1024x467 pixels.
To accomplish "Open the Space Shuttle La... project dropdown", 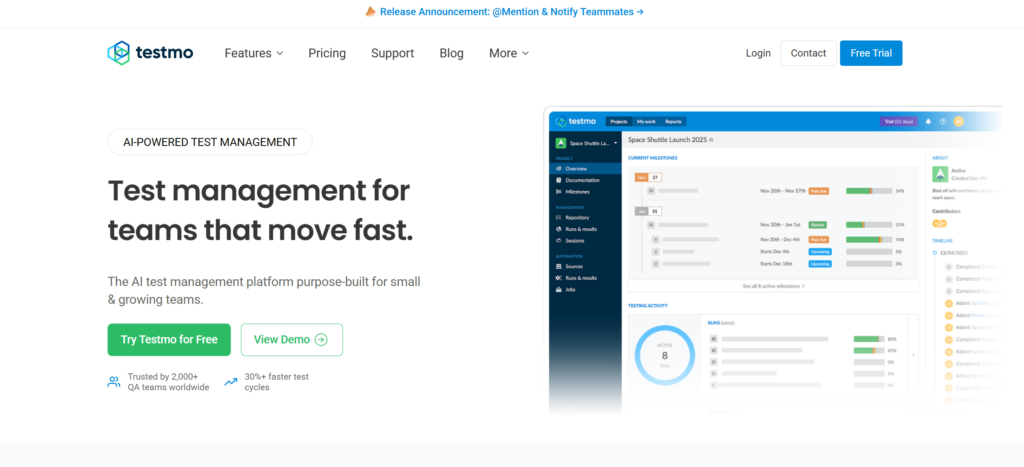I will click(x=586, y=143).
